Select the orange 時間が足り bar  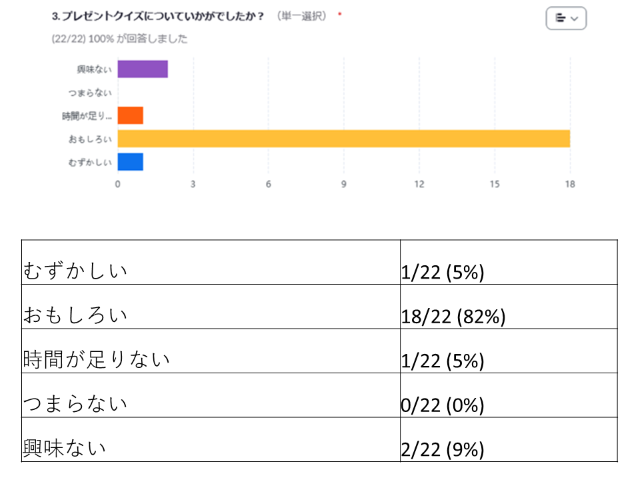(130, 115)
